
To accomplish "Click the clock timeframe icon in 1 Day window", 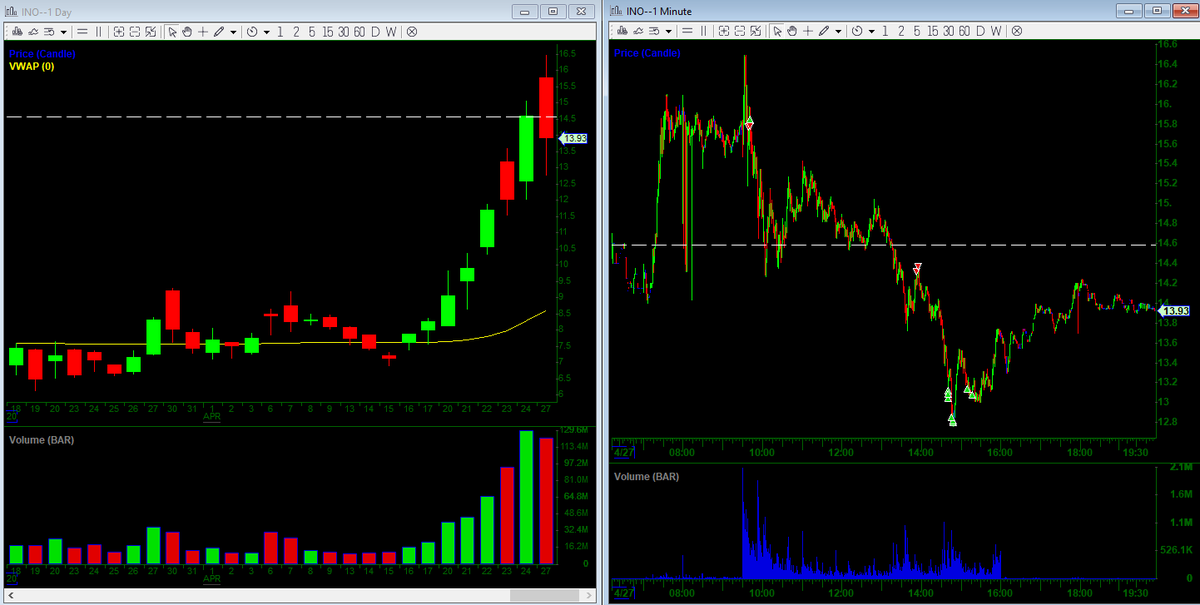I will 252,31.
